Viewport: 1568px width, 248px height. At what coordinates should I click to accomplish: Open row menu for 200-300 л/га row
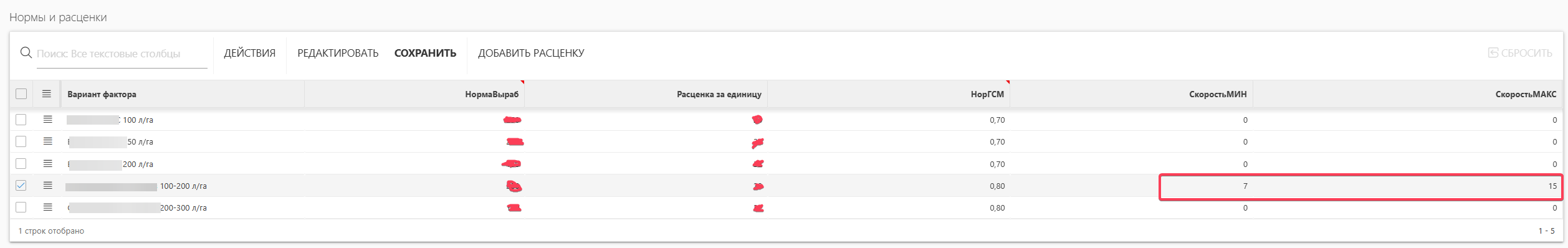click(47, 207)
